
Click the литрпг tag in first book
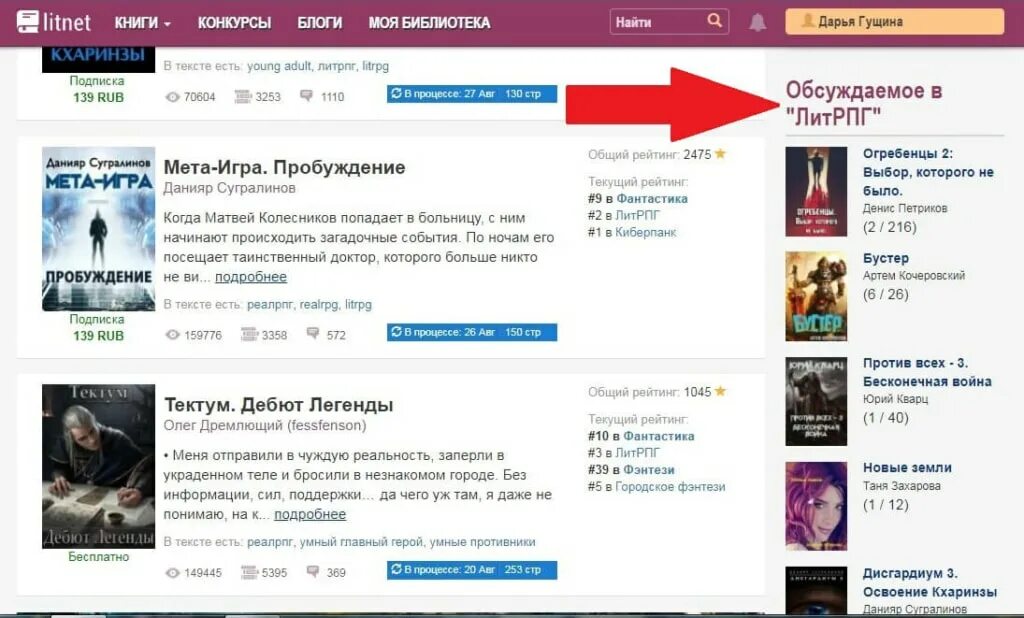point(336,66)
